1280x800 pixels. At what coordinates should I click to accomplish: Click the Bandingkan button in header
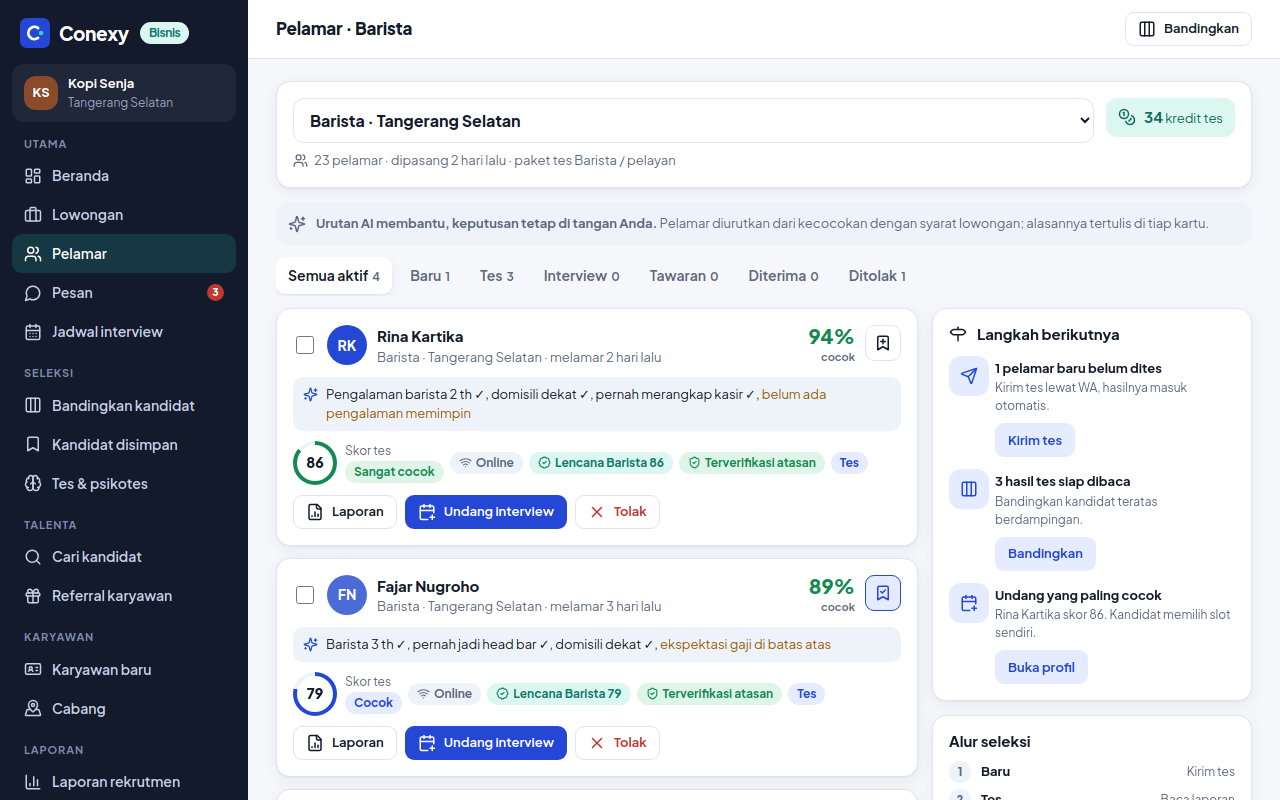(x=1189, y=29)
